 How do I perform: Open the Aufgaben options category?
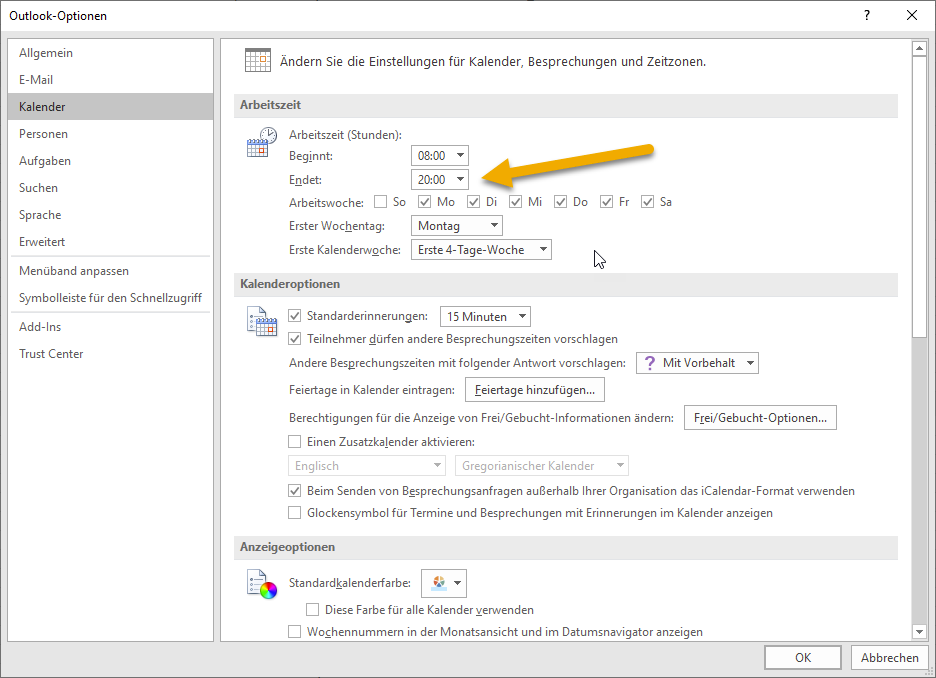point(110,161)
